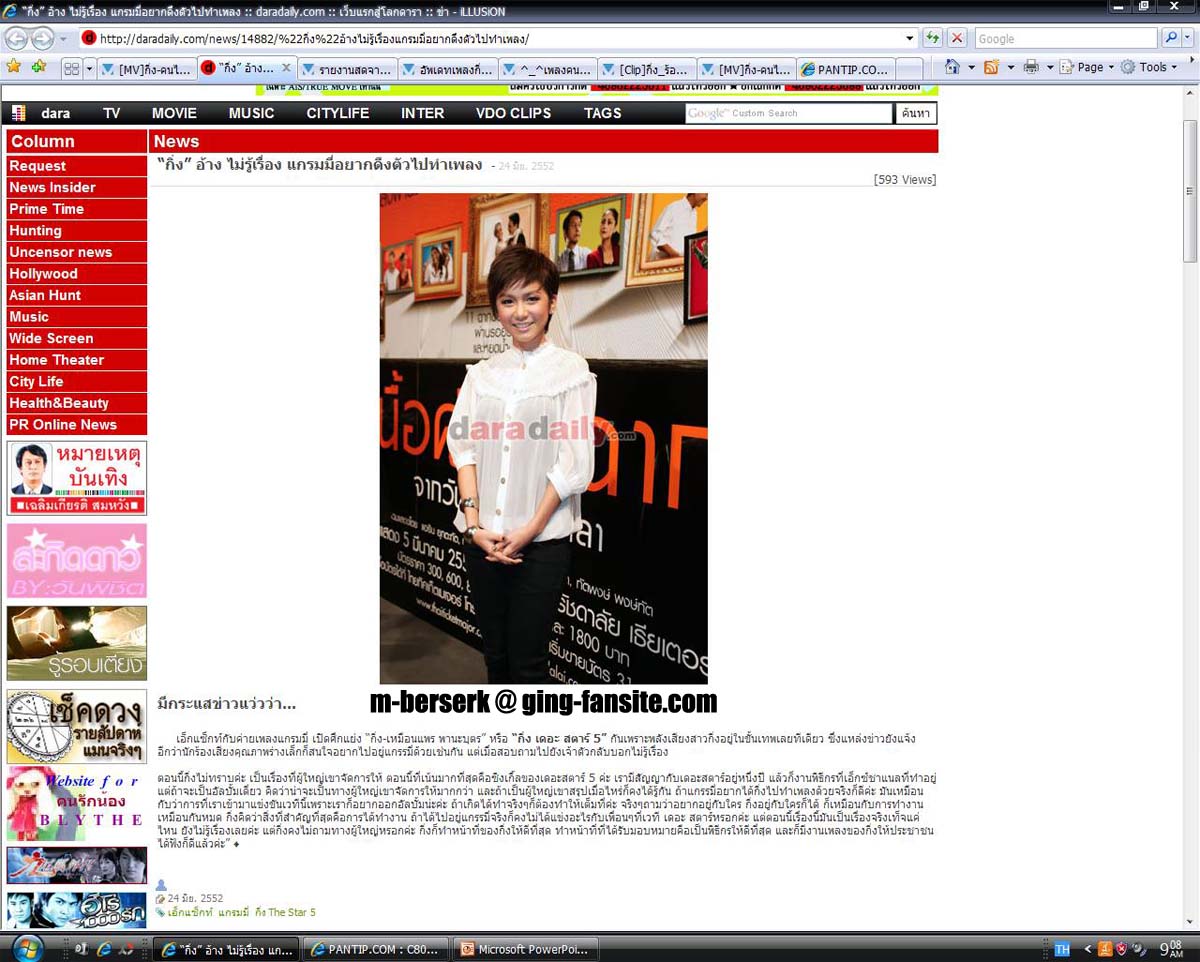
Task: Click the Google Custom Search box on site
Action: (788, 113)
